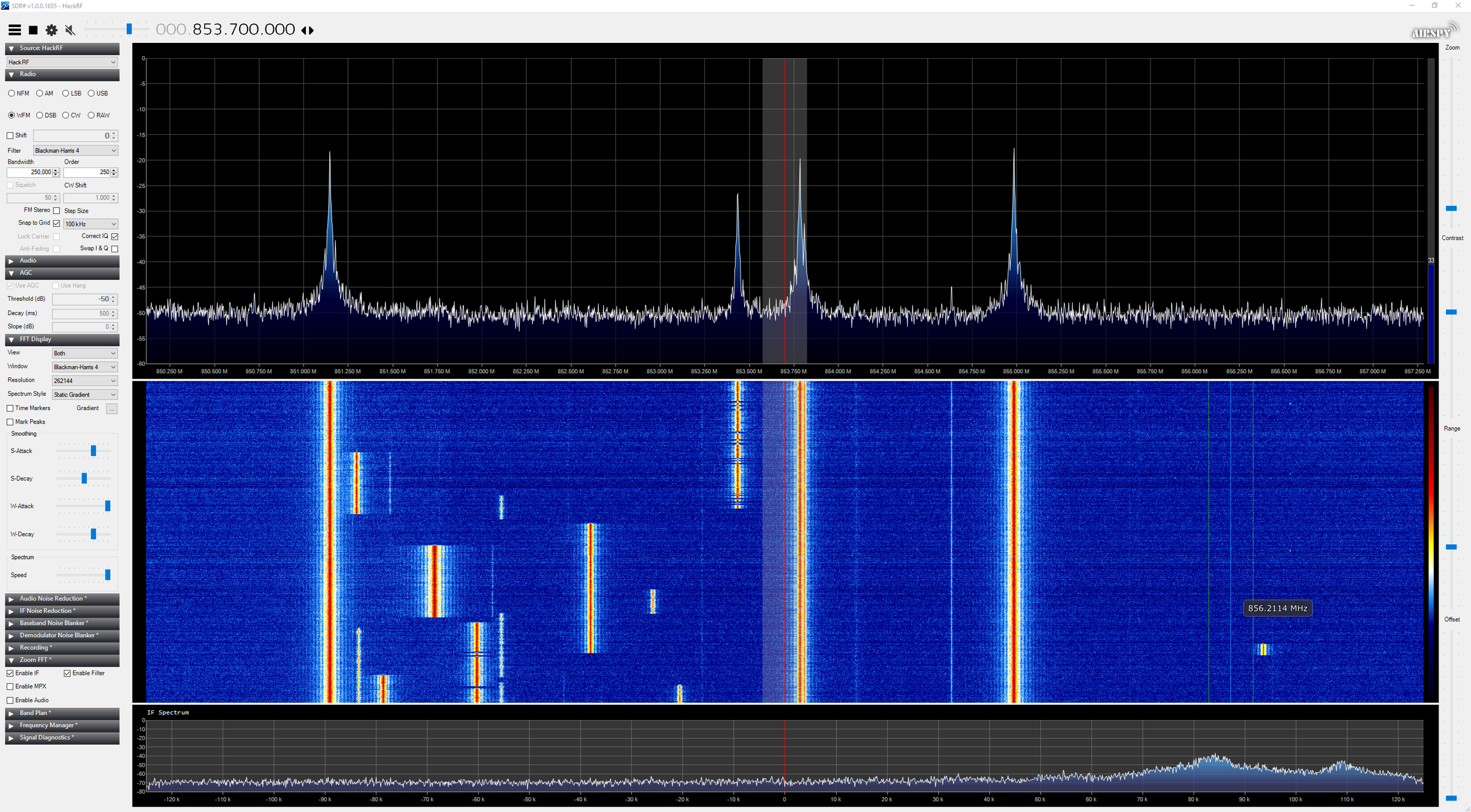Toggle the mute speaker icon
The width and height of the screenshot is (1471, 812).
tap(70, 30)
